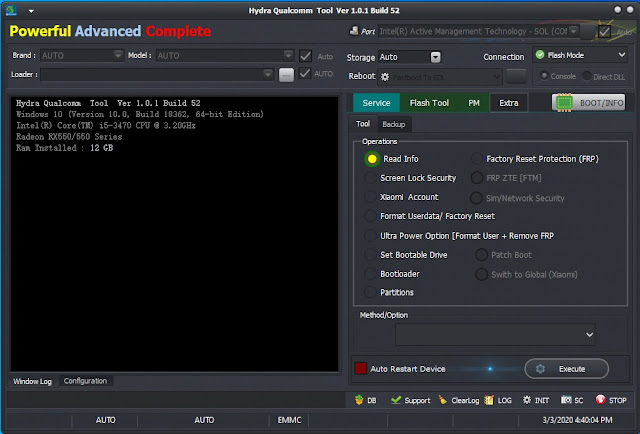Switch to the Service tab
The width and height of the screenshot is (640, 434).
tap(376, 103)
